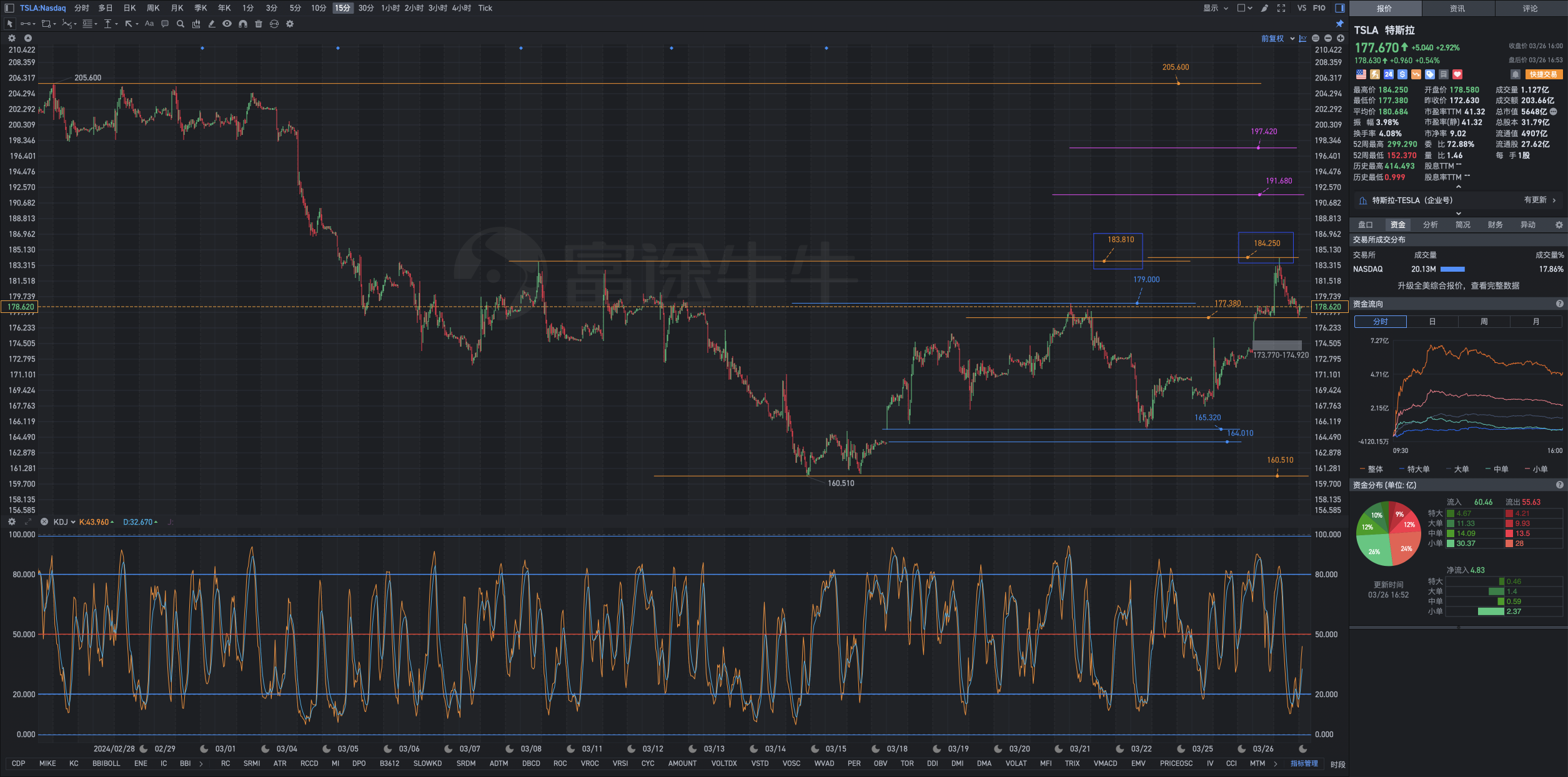1568x777 pixels.
Task: Open KDJ indicator settings gear
Action: point(11,522)
